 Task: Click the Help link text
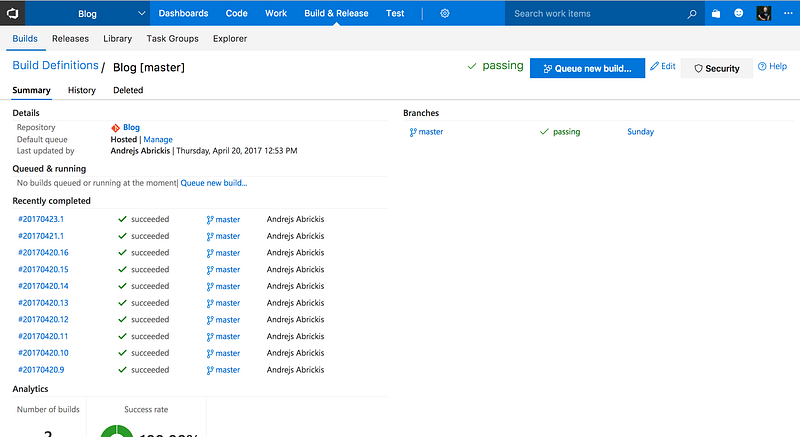tap(778, 66)
